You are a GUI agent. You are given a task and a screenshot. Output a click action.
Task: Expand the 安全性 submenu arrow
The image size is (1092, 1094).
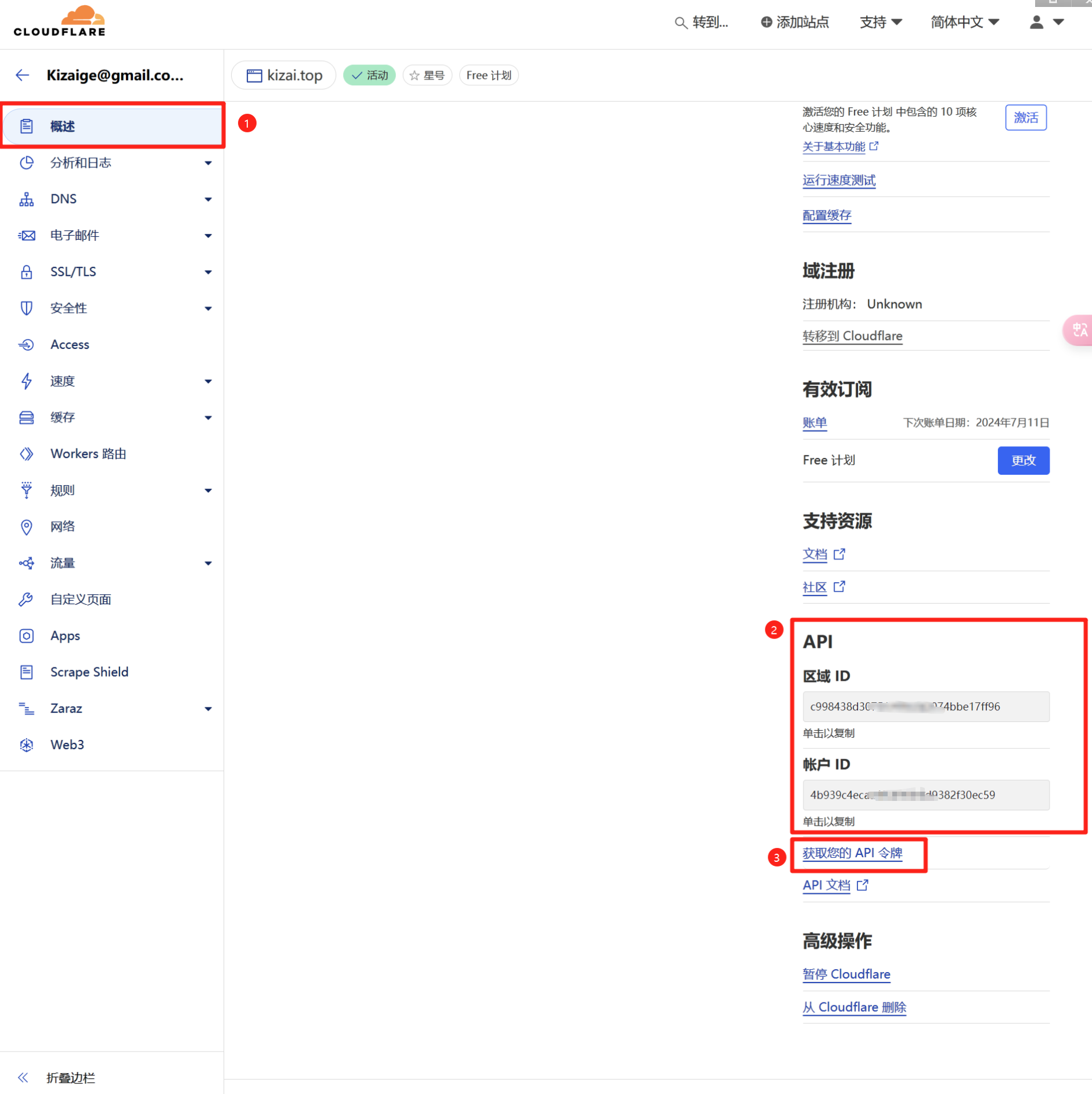[208, 309]
